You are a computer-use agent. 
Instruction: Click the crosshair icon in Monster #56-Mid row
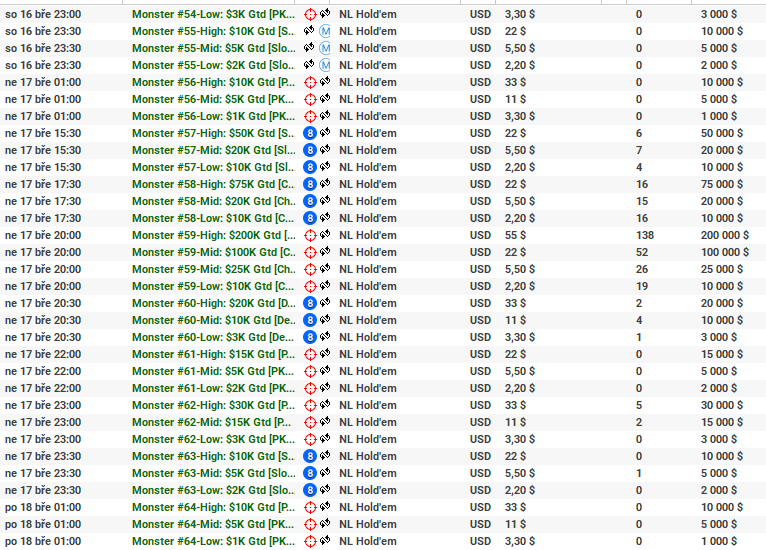pos(310,100)
